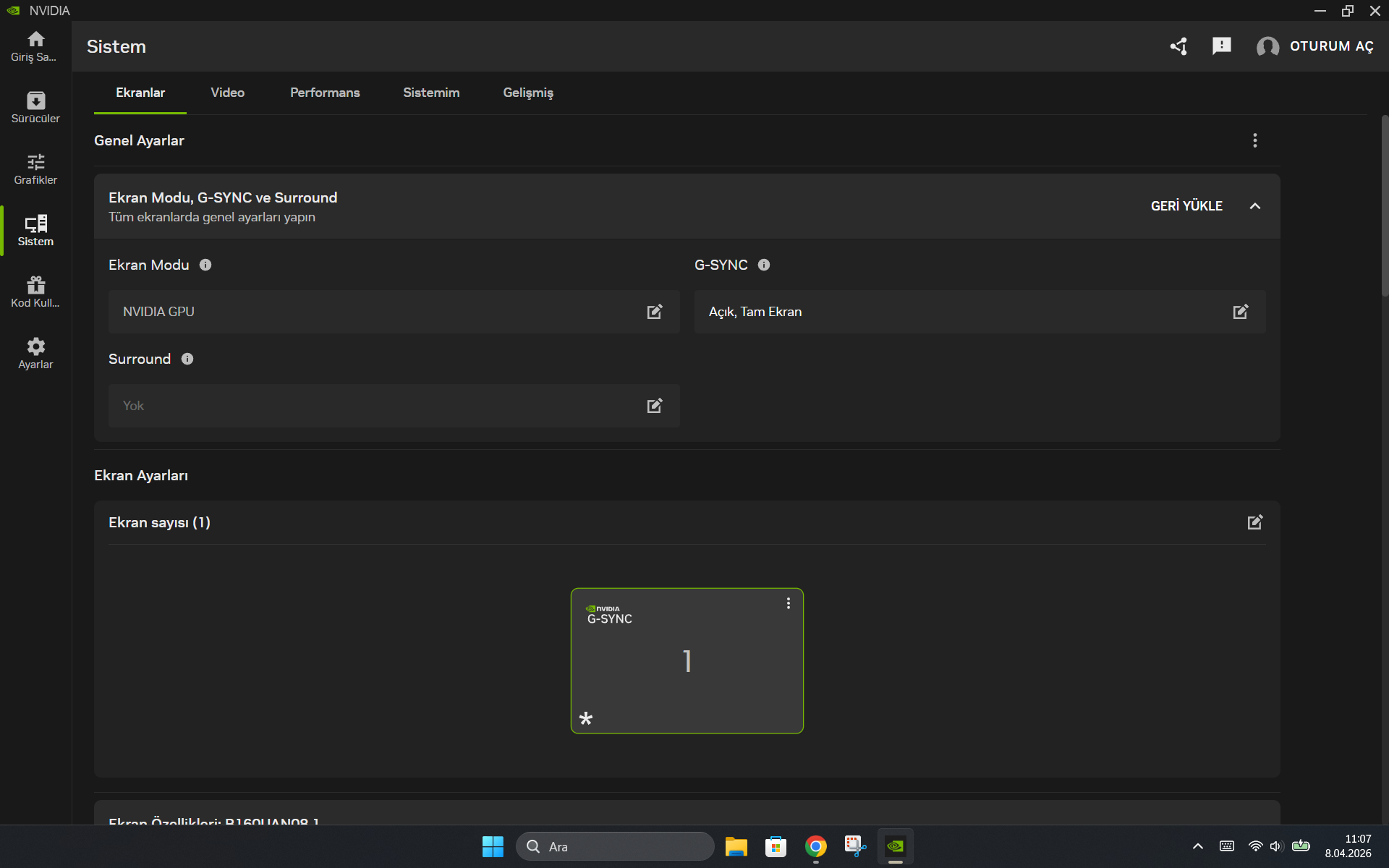
Task: Switch to the Video tab
Action: (x=227, y=93)
